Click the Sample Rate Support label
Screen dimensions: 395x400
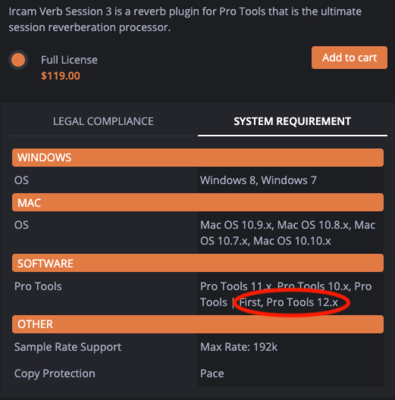[68, 347]
